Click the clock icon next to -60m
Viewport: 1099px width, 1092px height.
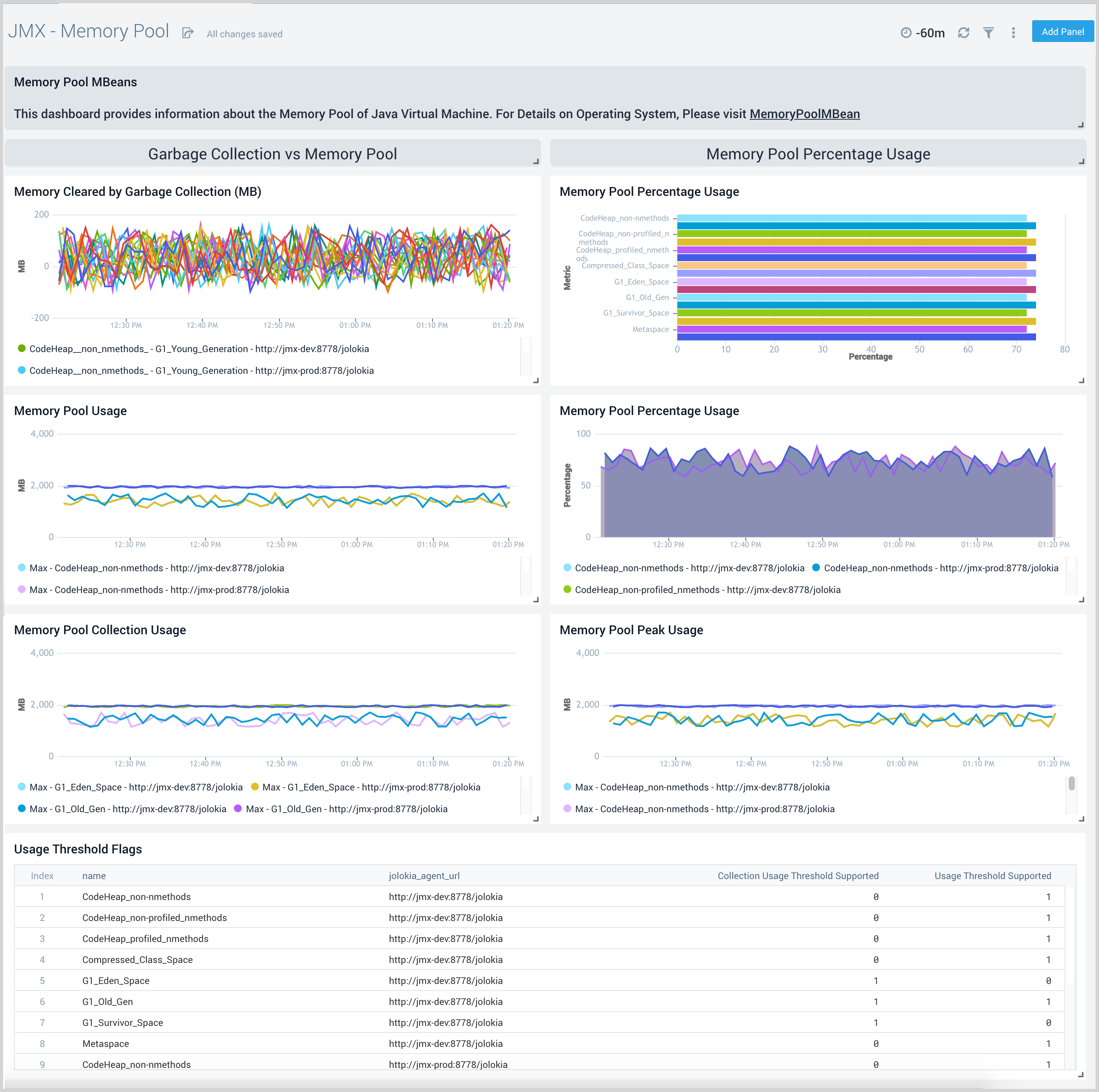[x=905, y=32]
